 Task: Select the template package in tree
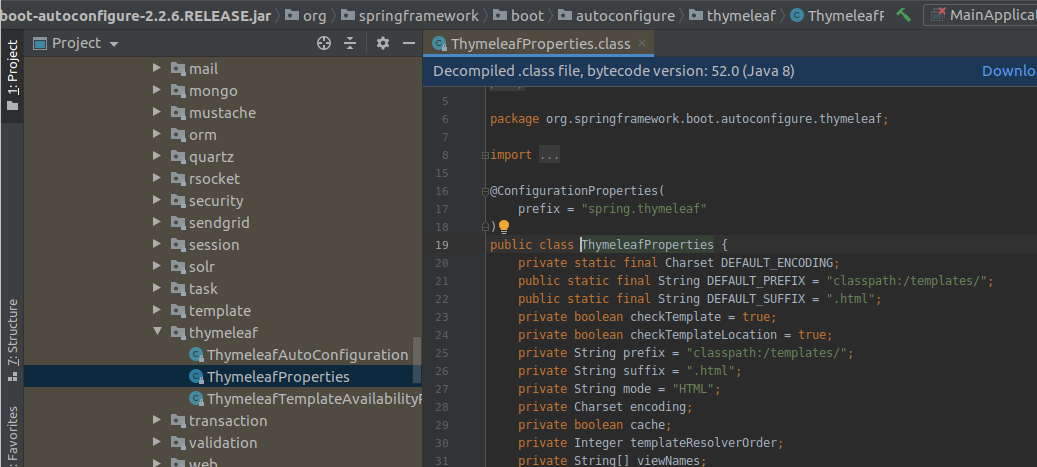pos(220,310)
